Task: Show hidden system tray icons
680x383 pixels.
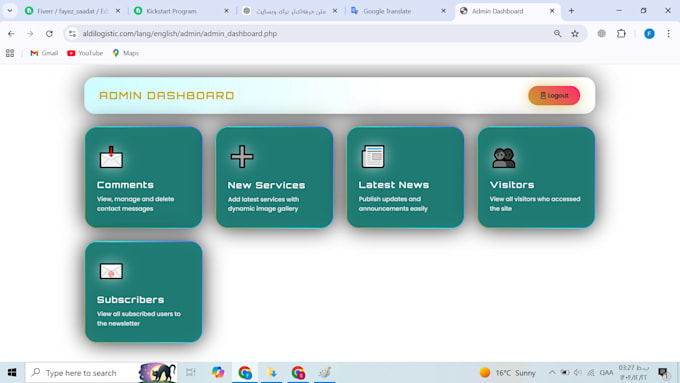Action: 552,373
